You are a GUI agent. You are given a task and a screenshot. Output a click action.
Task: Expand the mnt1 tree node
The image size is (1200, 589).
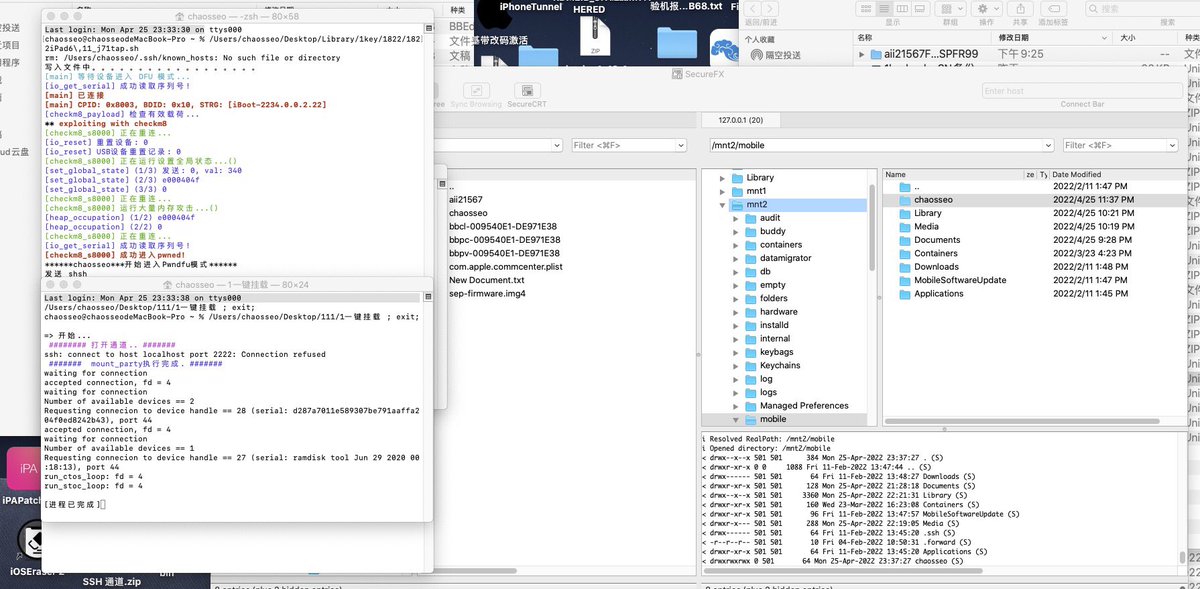point(723,191)
